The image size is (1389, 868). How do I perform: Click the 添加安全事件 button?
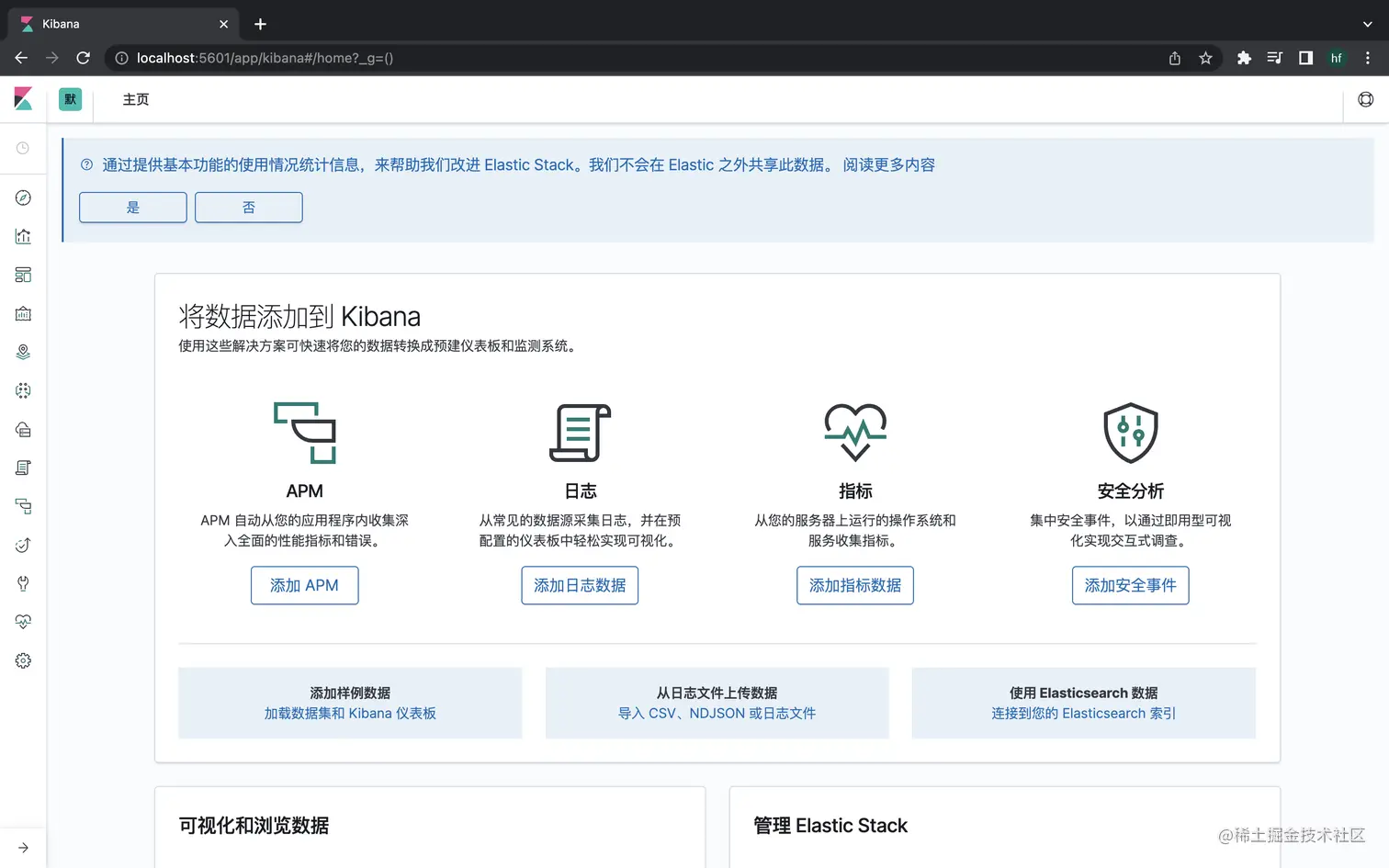tap(1131, 586)
